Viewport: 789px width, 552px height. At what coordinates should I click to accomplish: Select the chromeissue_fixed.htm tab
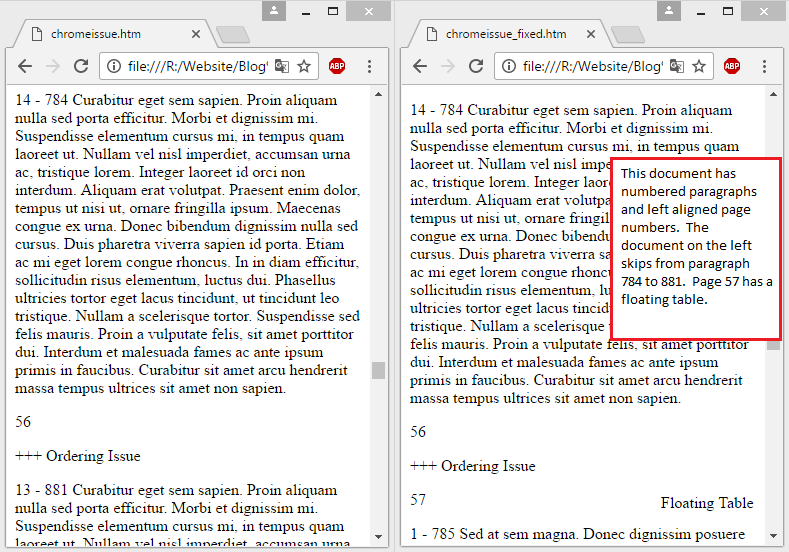pos(506,34)
